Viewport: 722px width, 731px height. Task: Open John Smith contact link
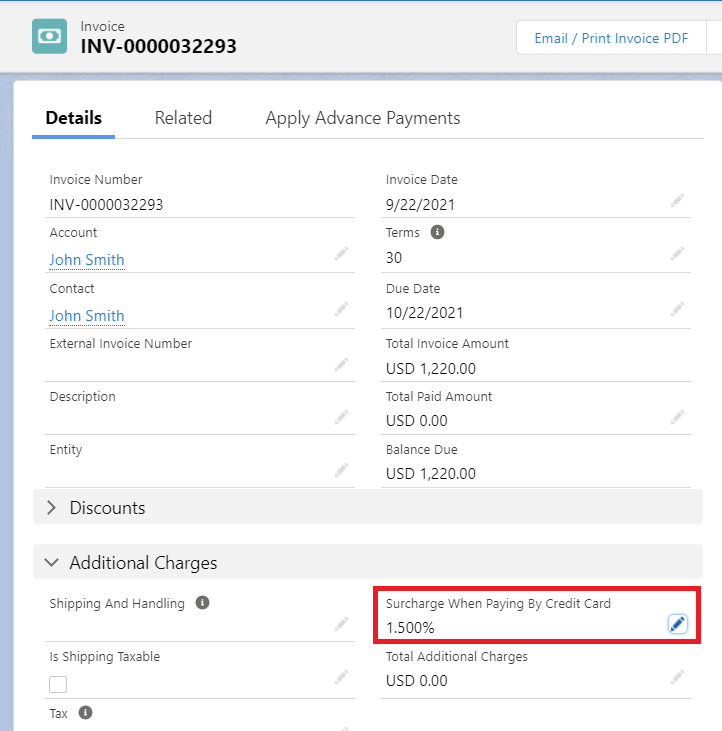[87, 316]
